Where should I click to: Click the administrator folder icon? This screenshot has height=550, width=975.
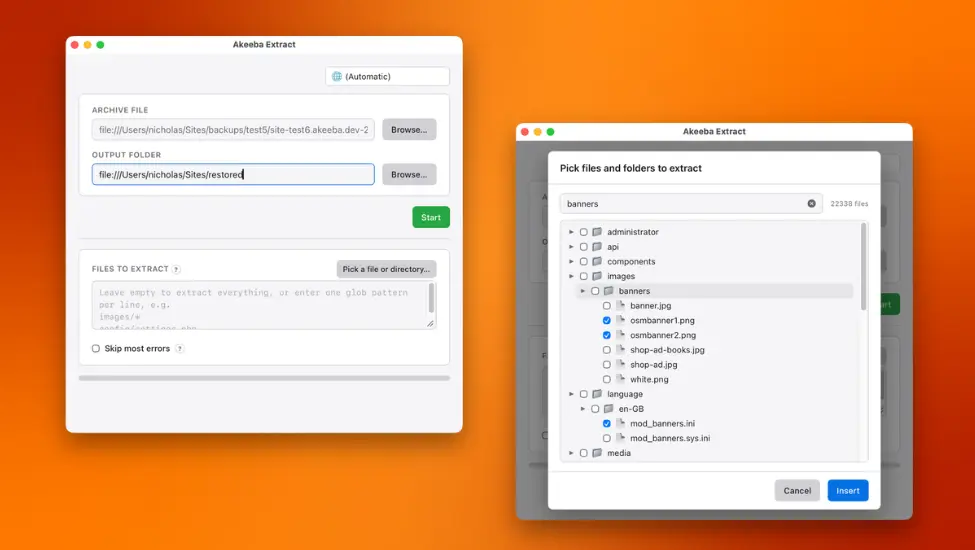597,232
